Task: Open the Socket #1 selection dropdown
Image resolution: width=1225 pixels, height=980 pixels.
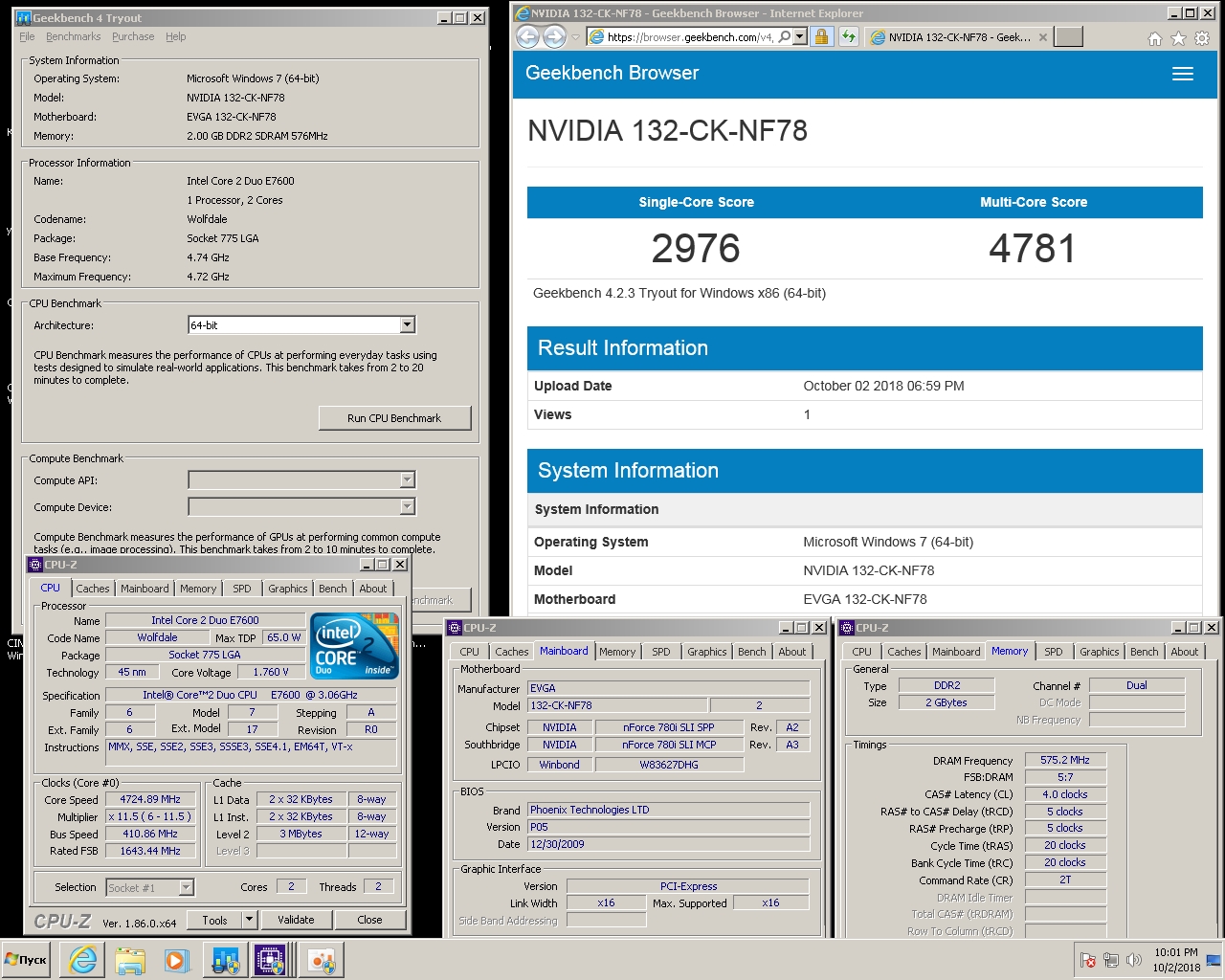Action: pos(187,887)
